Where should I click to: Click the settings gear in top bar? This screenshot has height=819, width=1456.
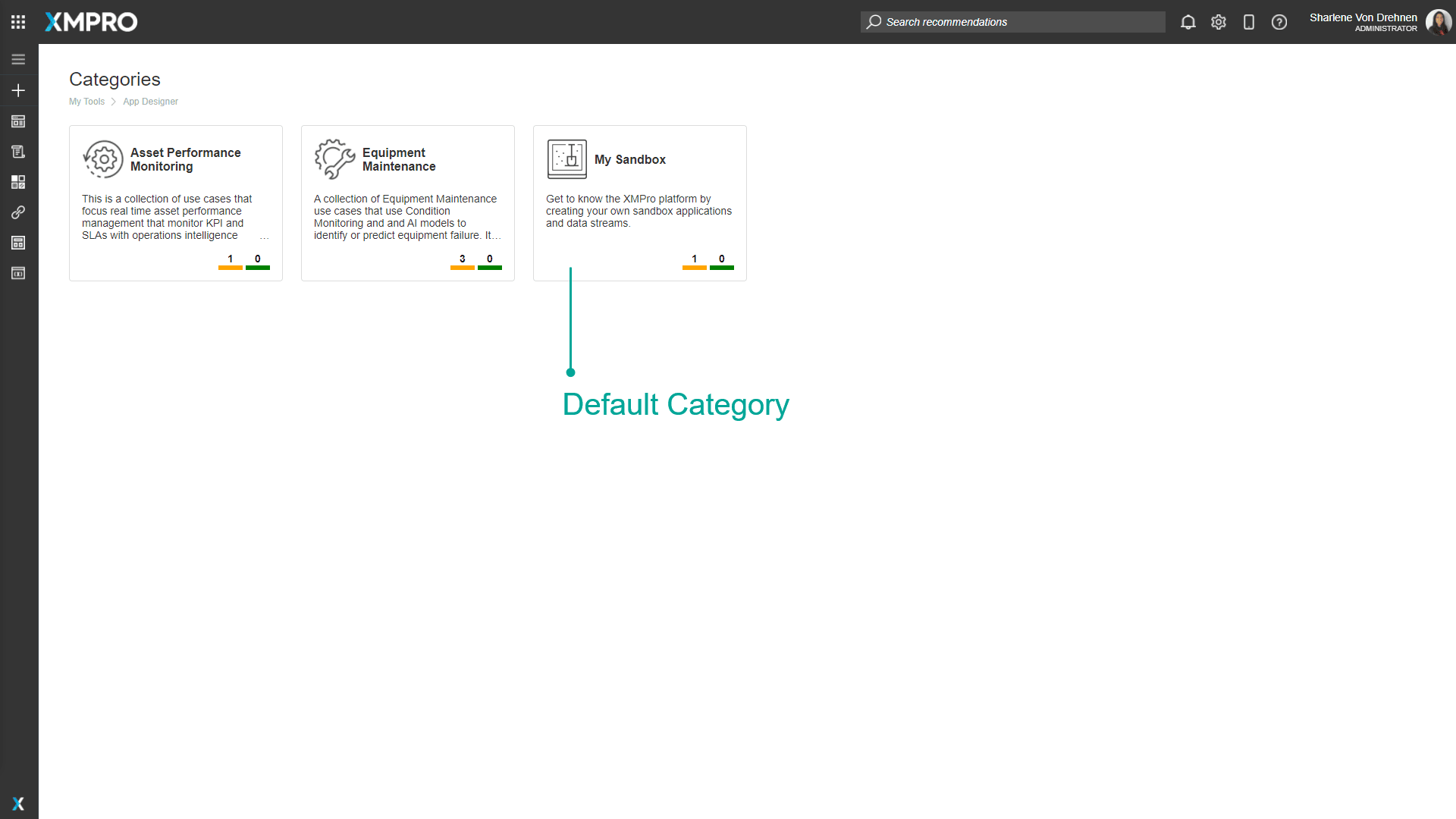tap(1219, 22)
